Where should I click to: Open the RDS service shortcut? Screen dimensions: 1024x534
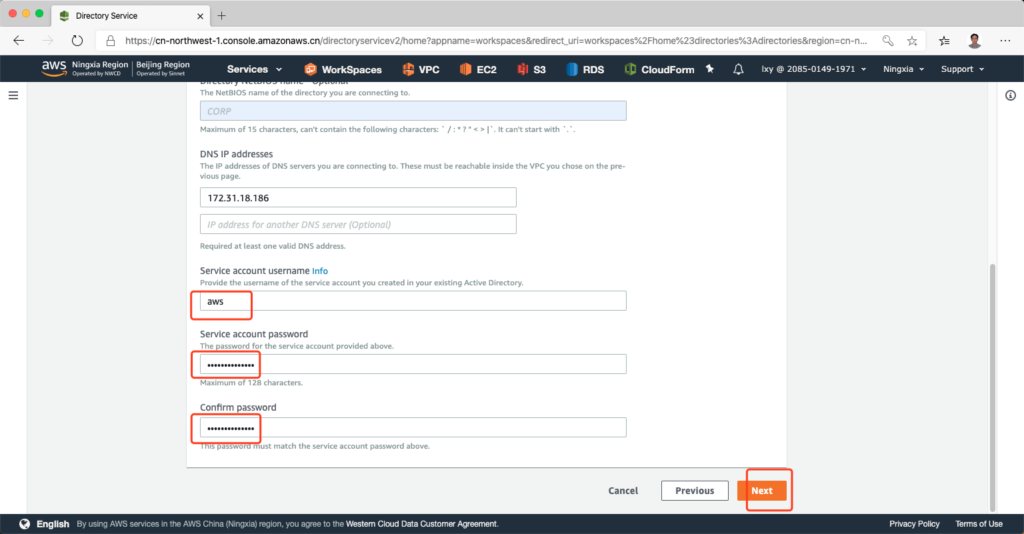point(586,69)
